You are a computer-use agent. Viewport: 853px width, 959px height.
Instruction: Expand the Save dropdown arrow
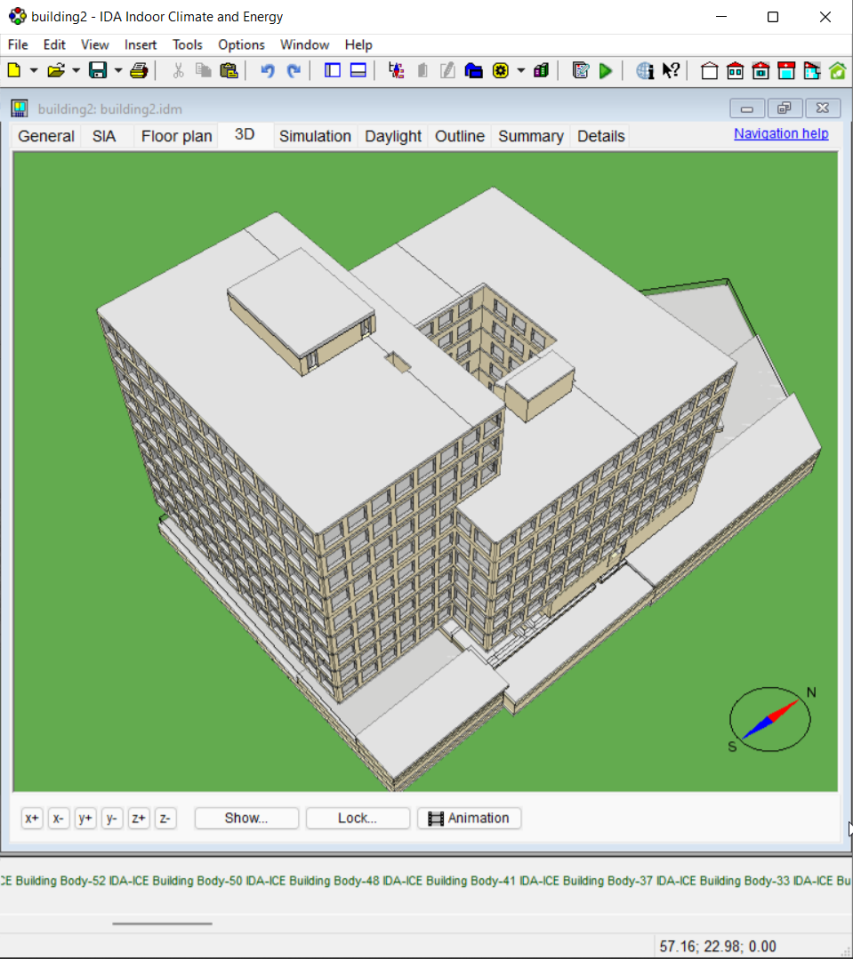pos(118,71)
